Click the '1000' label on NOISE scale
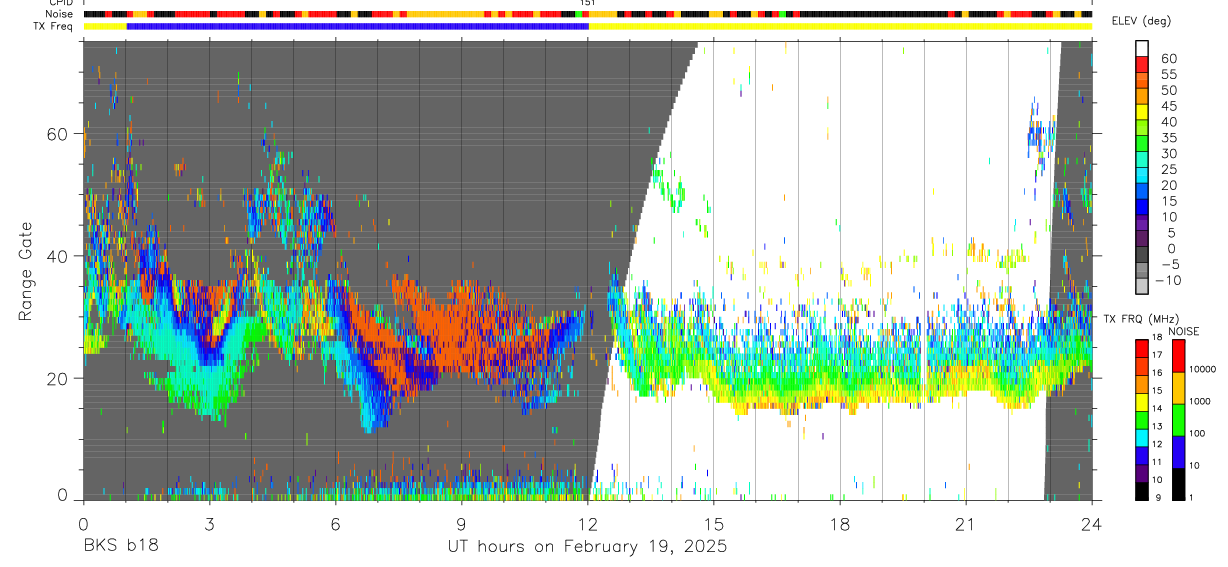Viewport: 1228px width, 567px height. tap(1199, 401)
